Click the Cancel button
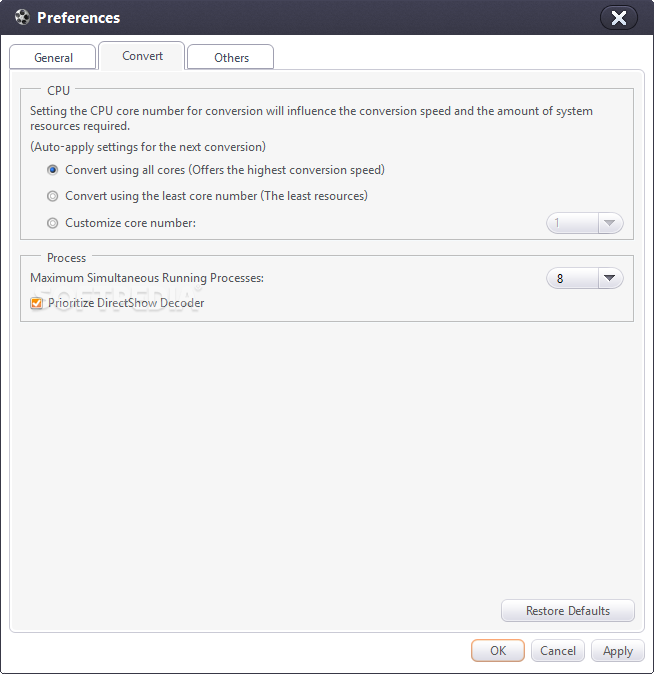 pyautogui.click(x=558, y=651)
